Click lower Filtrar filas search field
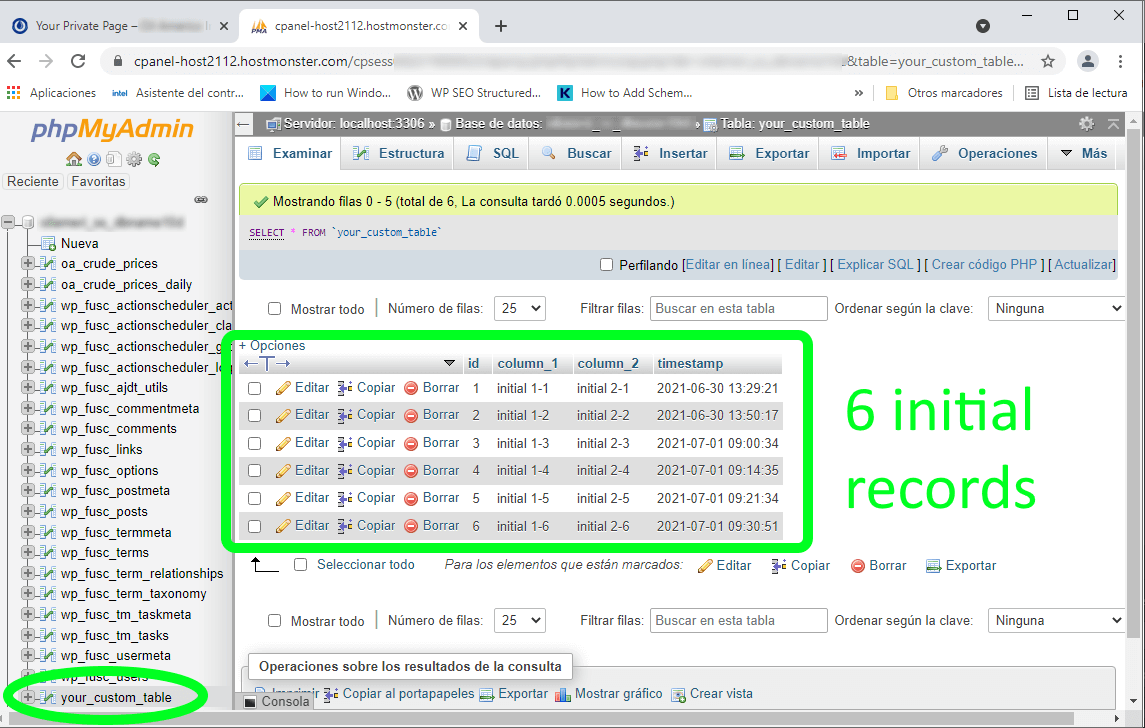 (738, 621)
